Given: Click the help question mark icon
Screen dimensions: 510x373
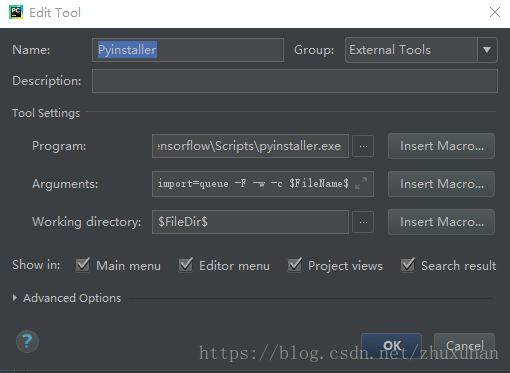Looking at the screenshot, I should (x=27, y=341).
